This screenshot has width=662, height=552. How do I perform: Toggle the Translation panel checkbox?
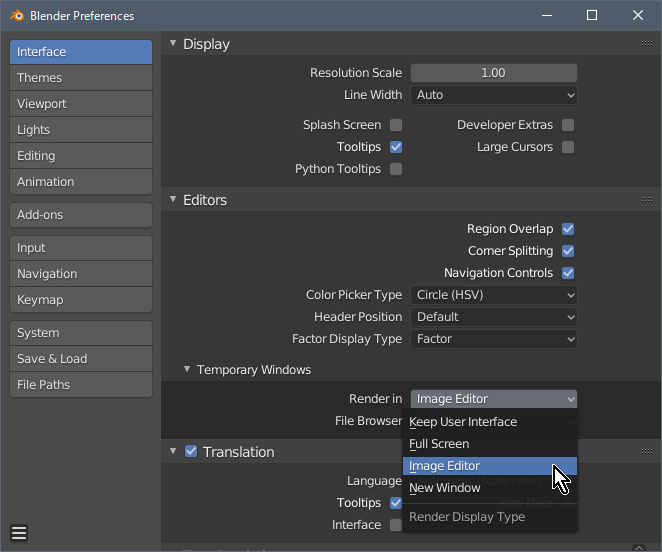(x=191, y=452)
